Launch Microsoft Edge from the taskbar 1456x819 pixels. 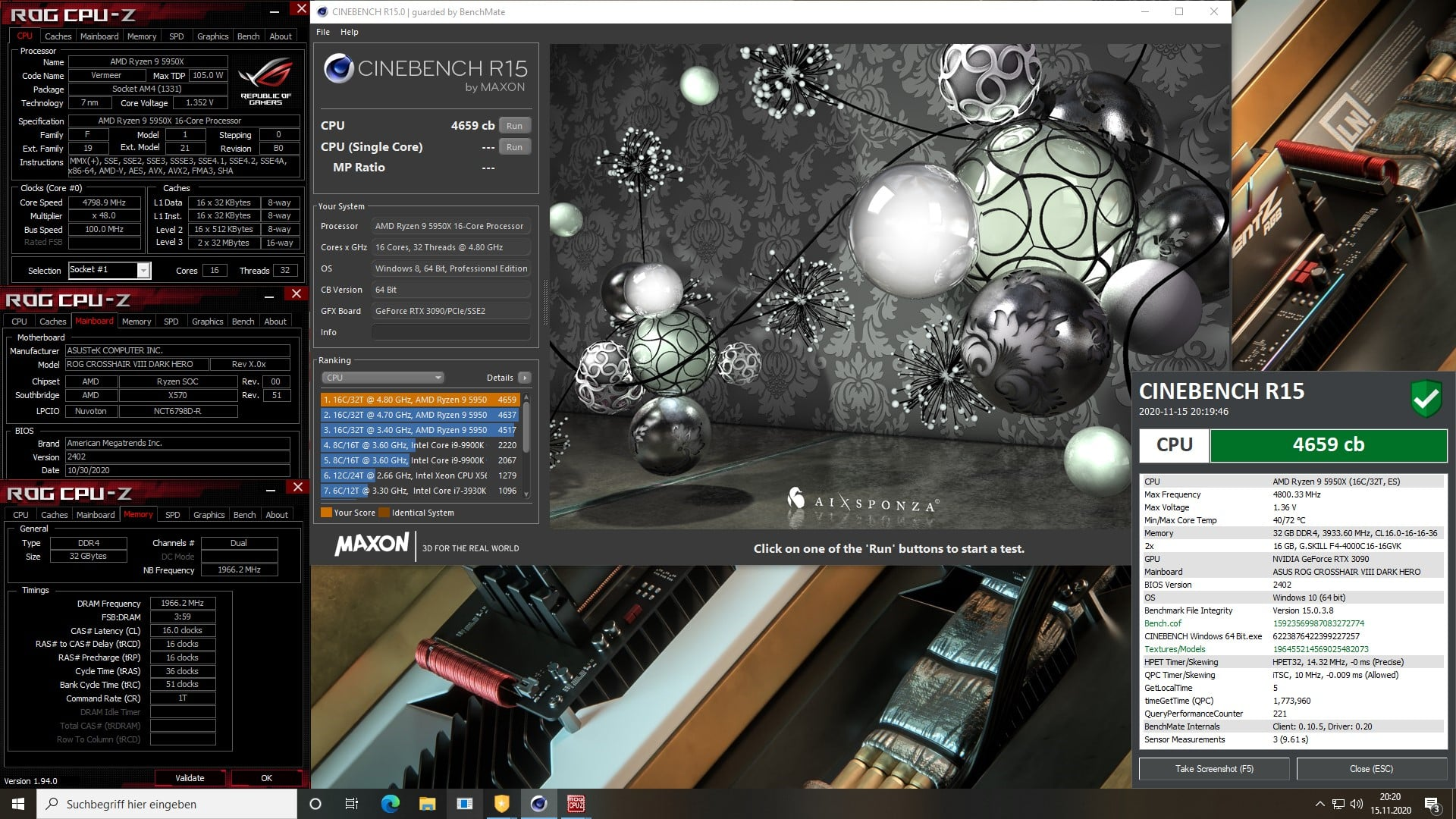coord(390,804)
